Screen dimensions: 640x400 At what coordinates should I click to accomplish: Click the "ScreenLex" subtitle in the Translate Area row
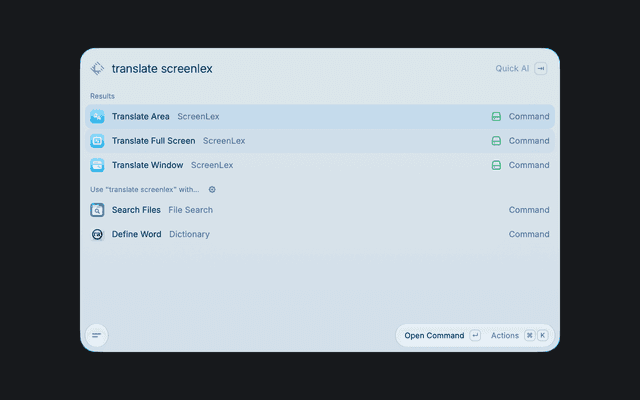[198, 116]
